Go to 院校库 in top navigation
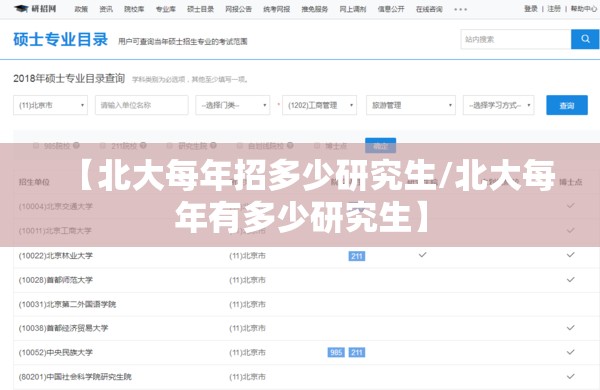 134,9
